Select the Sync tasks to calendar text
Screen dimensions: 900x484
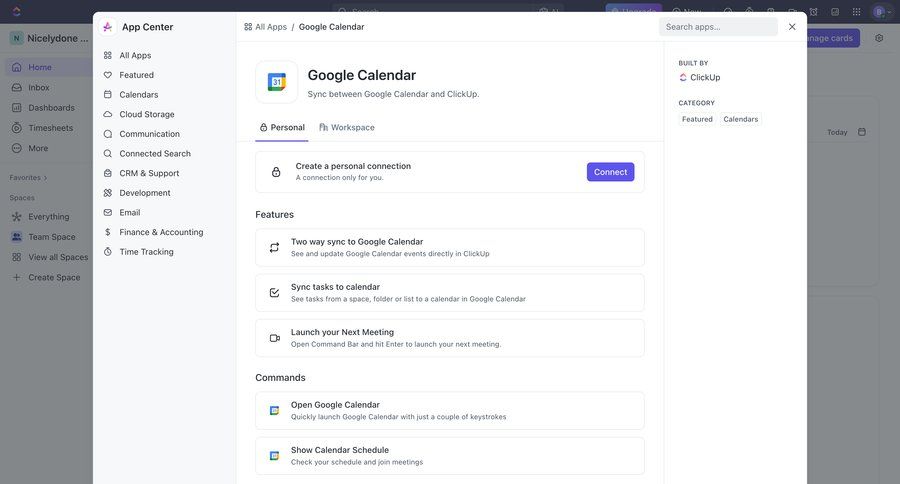[x=335, y=287]
